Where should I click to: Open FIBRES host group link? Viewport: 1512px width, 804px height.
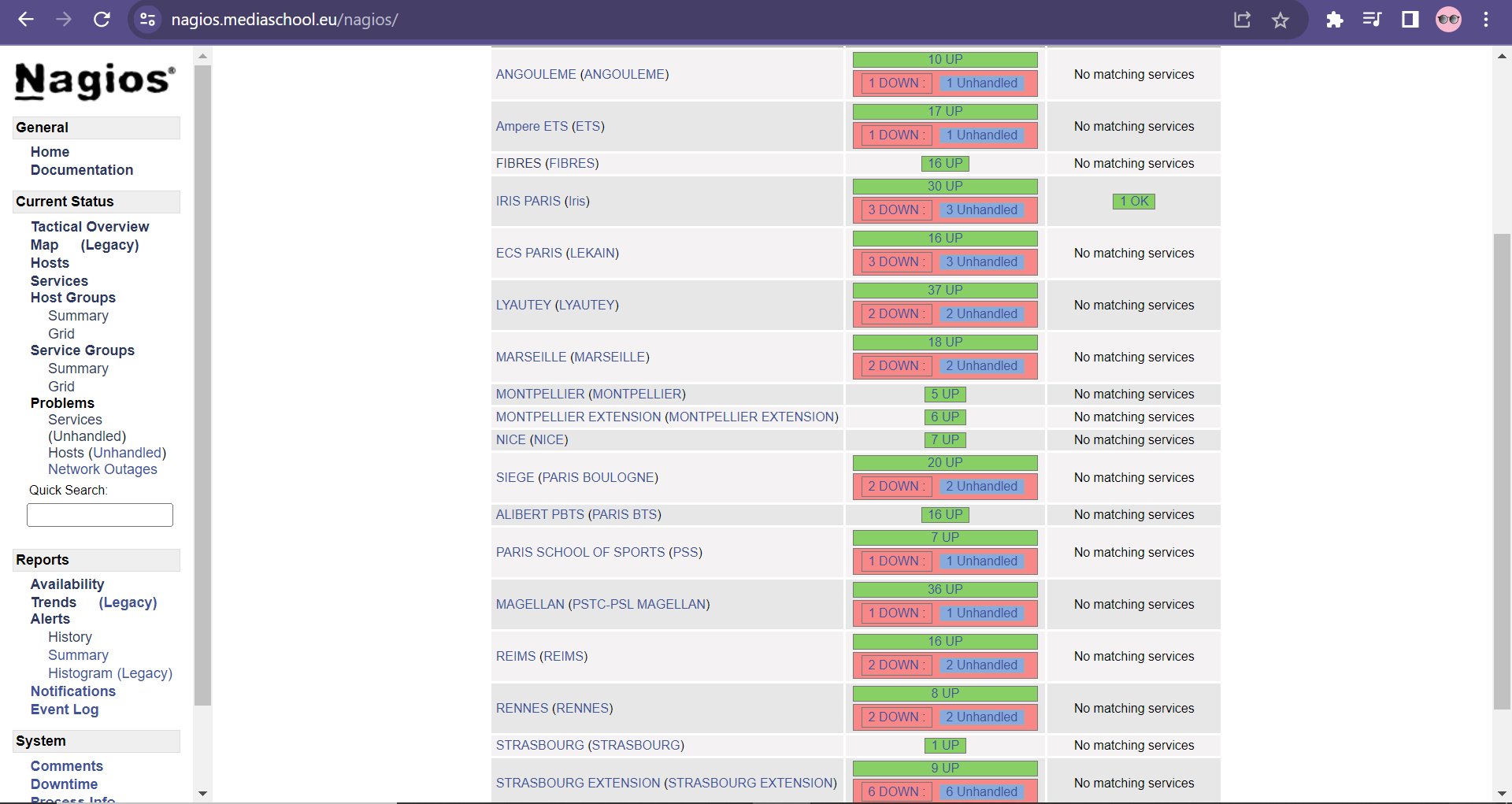click(518, 163)
